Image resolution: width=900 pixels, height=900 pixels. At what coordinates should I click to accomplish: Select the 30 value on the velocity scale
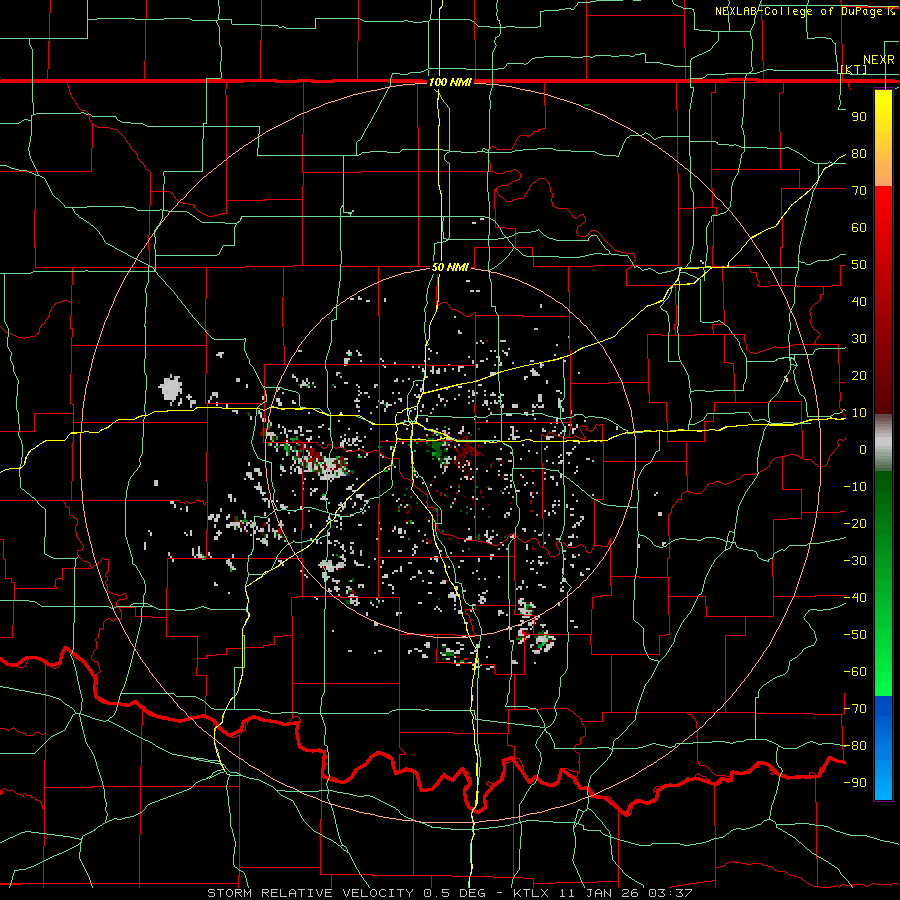(x=859, y=339)
